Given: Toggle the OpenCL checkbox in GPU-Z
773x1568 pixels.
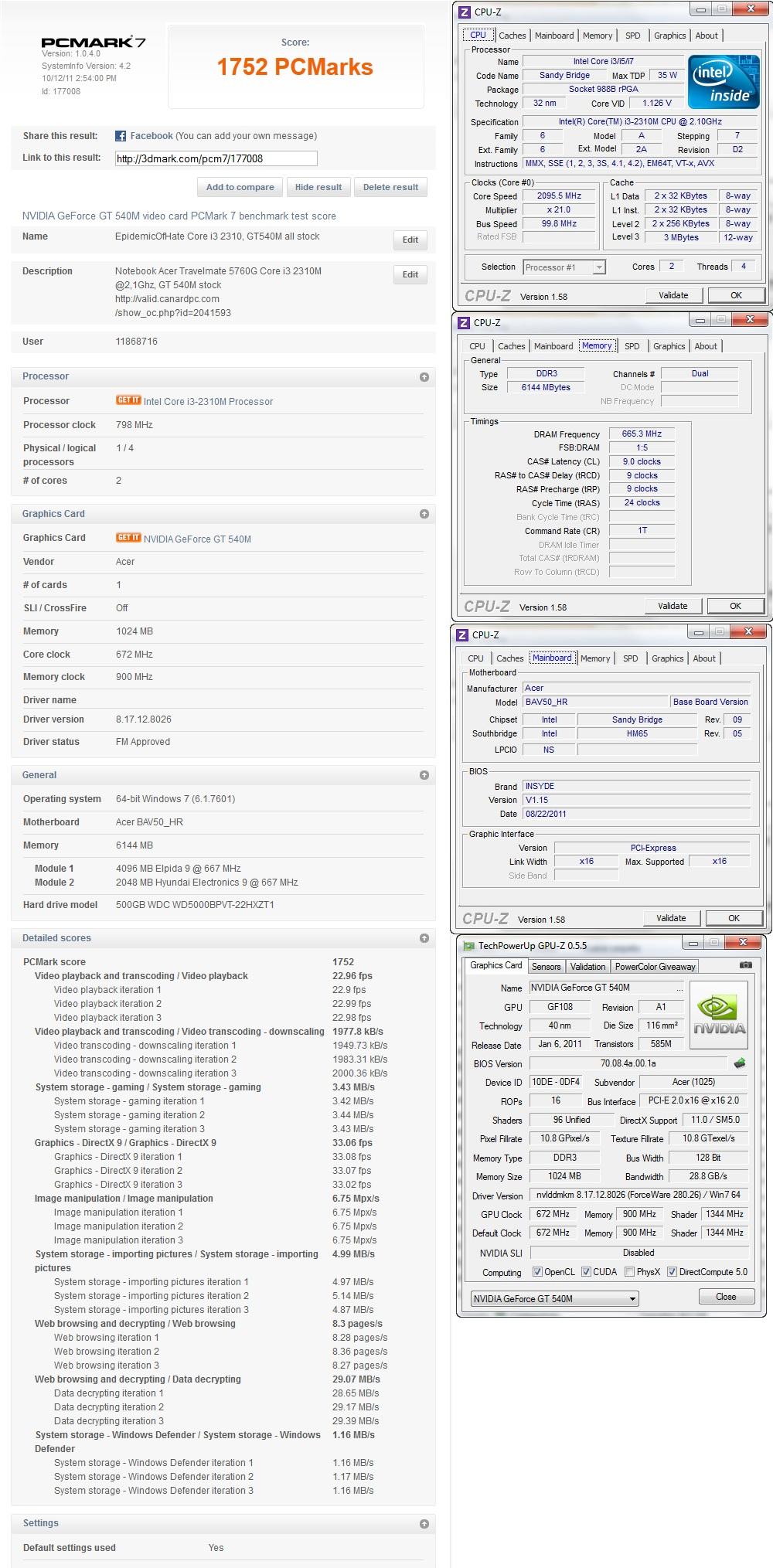Looking at the screenshot, I should (x=537, y=1272).
